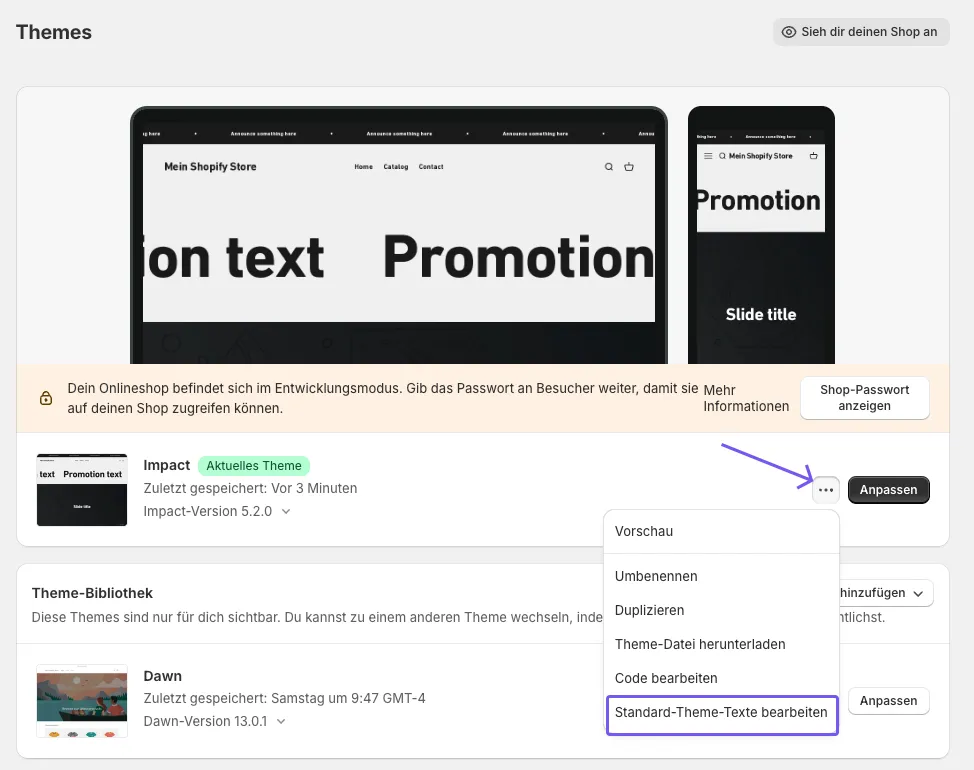Screen dimensions: 974x770
Task: Click the mobile theme preview image
Action: (x=761, y=235)
